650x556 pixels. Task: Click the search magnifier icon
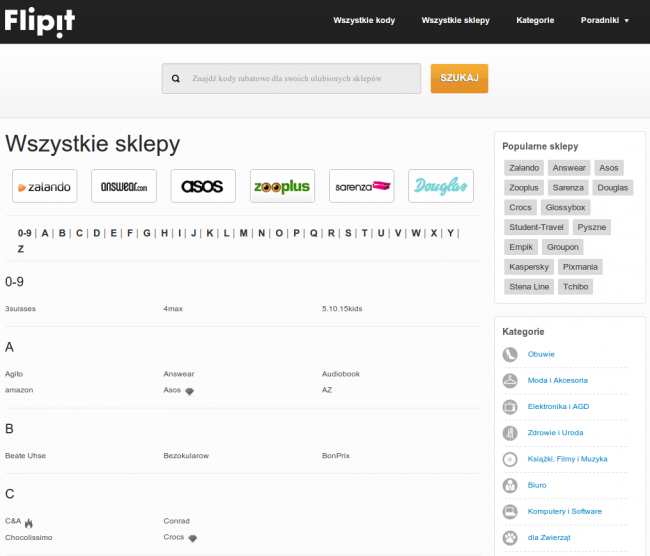click(176, 78)
